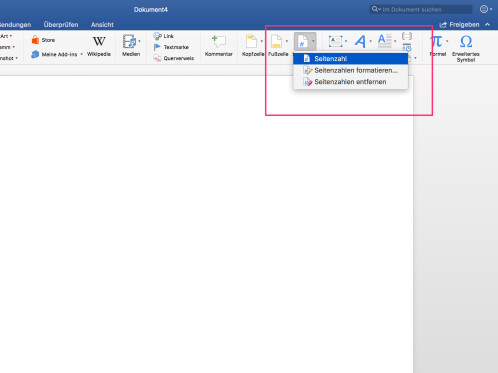The width and height of the screenshot is (498, 373).
Task: Switch to the Überprüfen tab
Action: pyautogui.click(x=61, y=25)
